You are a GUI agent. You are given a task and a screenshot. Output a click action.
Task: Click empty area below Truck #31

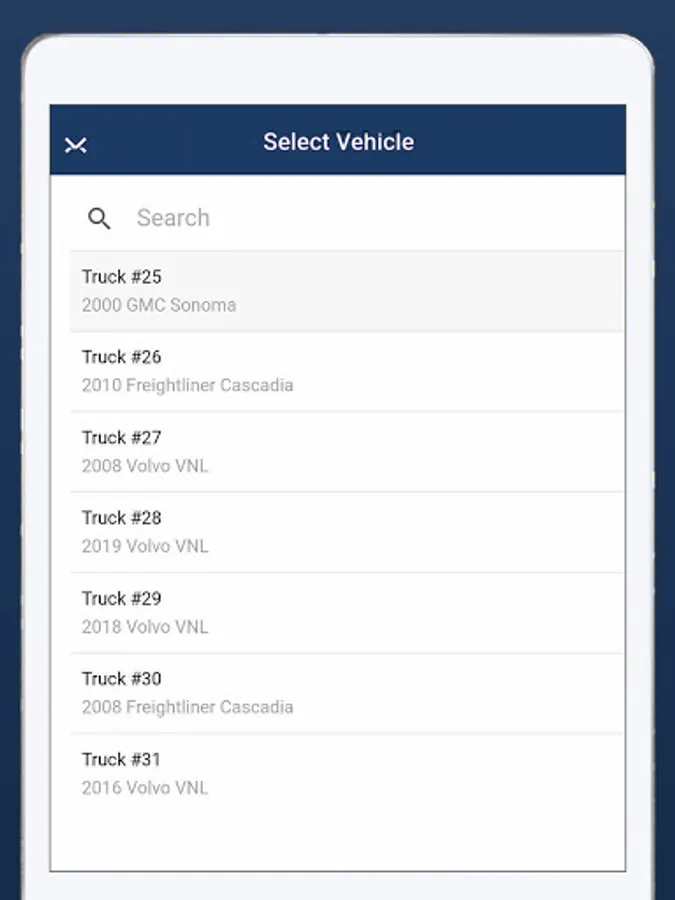338,838
